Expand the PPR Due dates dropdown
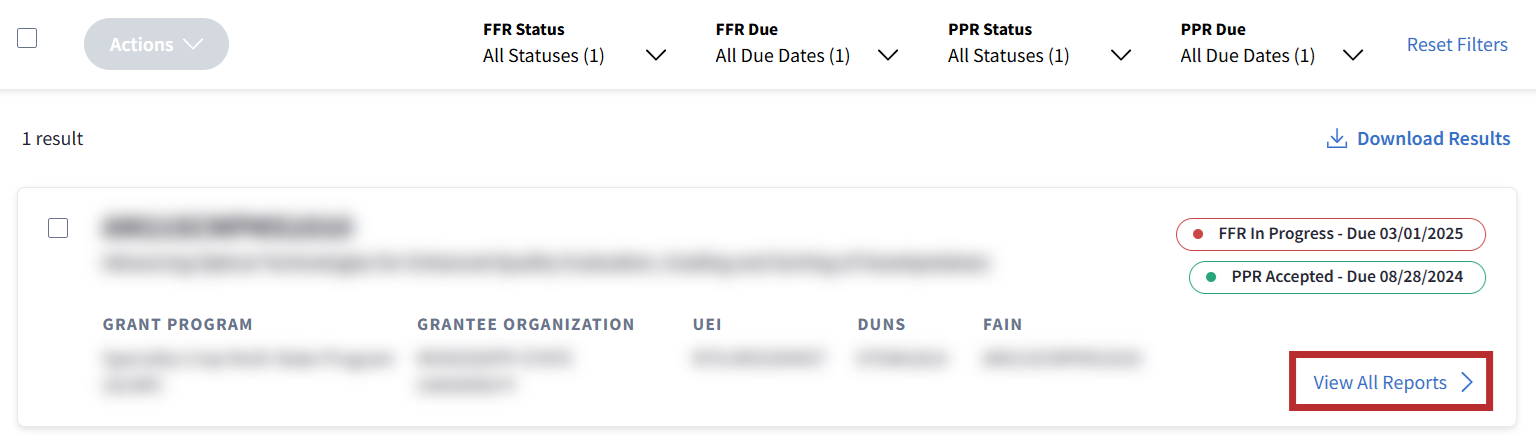This screenshot has width=1536, height=445. click(1272, 45)
